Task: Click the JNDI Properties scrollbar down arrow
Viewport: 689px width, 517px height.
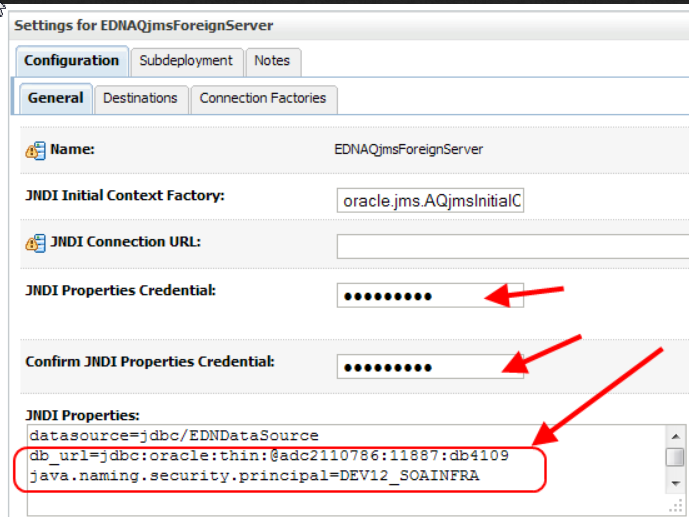Action: click(x=676, y=483)
